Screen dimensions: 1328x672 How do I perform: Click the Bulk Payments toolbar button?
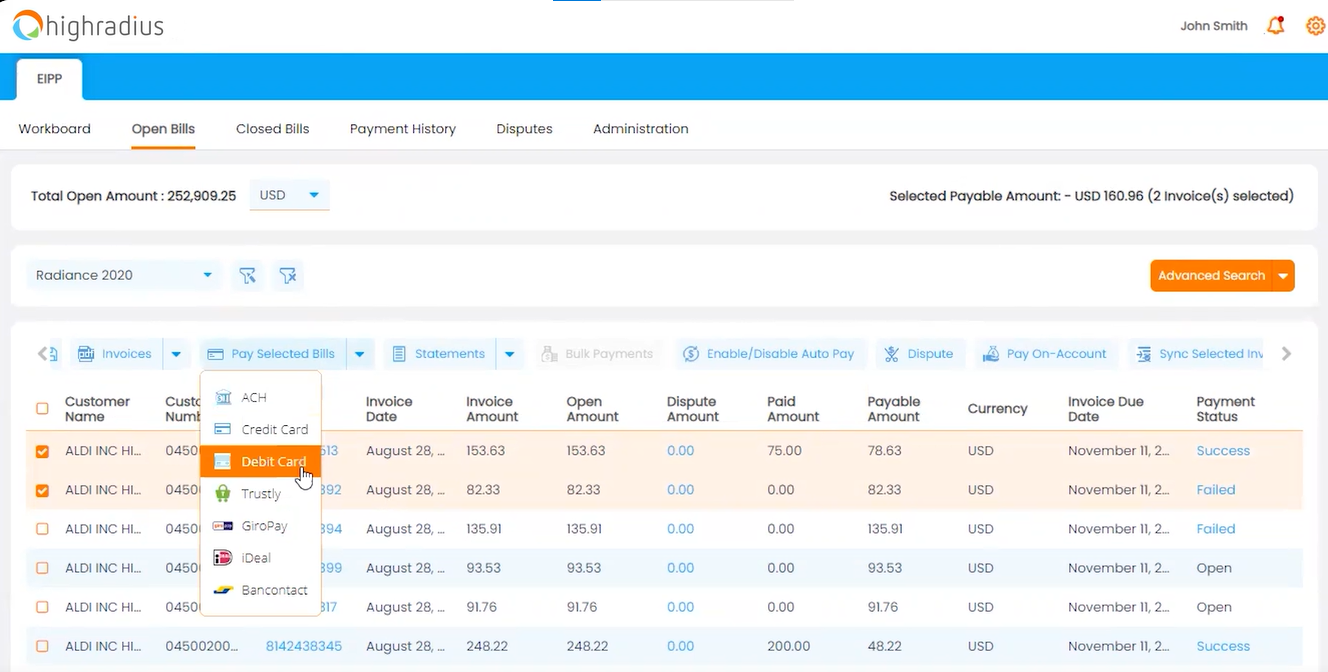(x=597, y=354)
